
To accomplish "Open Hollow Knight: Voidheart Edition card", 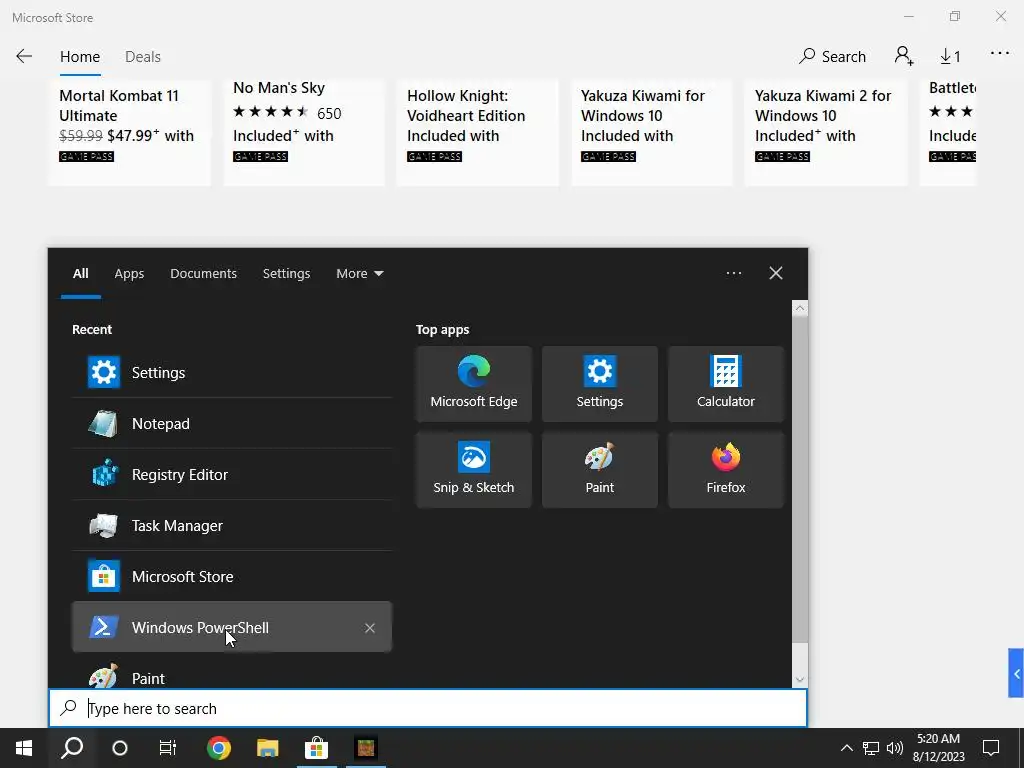I will pyautogui.click(x=477, y=133).
